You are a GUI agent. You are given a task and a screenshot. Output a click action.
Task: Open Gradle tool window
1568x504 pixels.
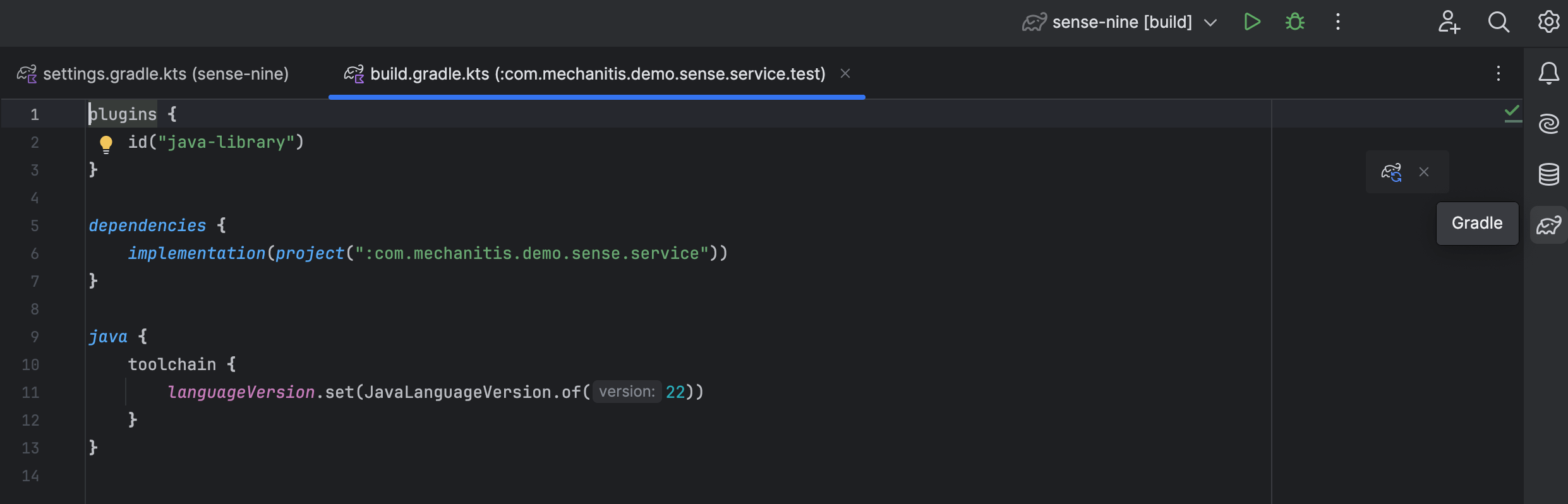1548,224
